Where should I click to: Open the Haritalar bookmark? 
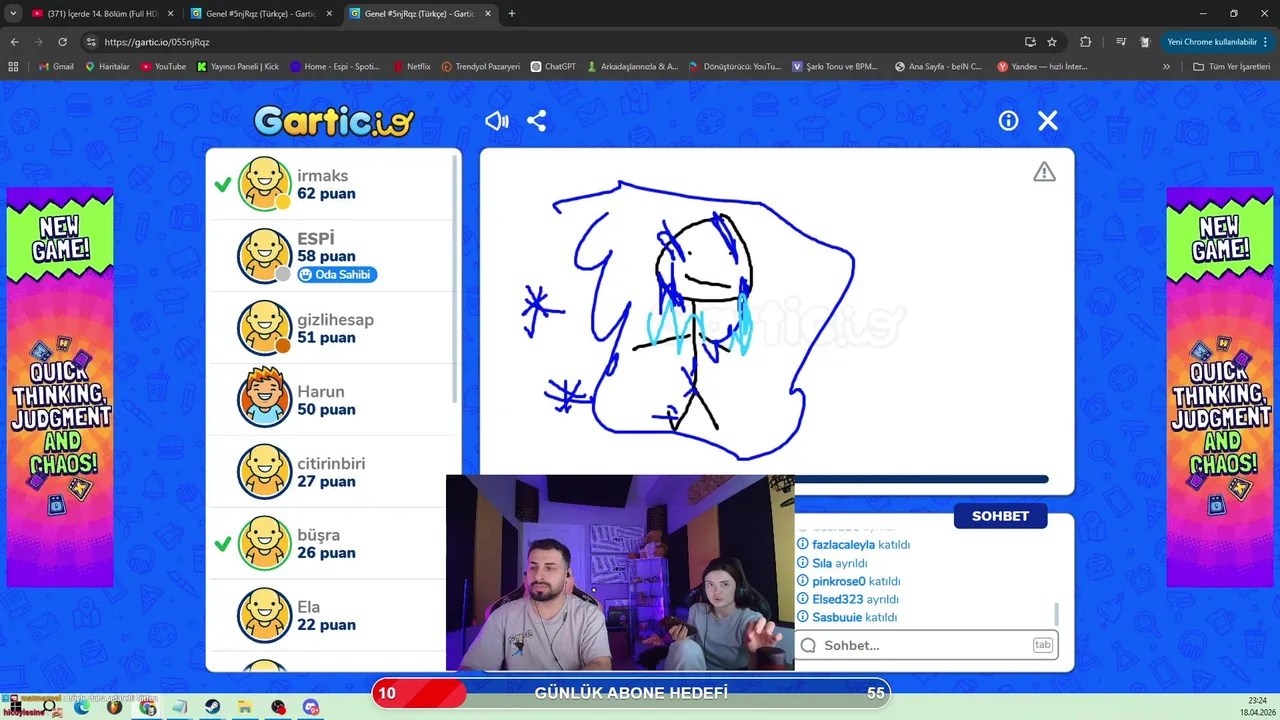[108, 66]
